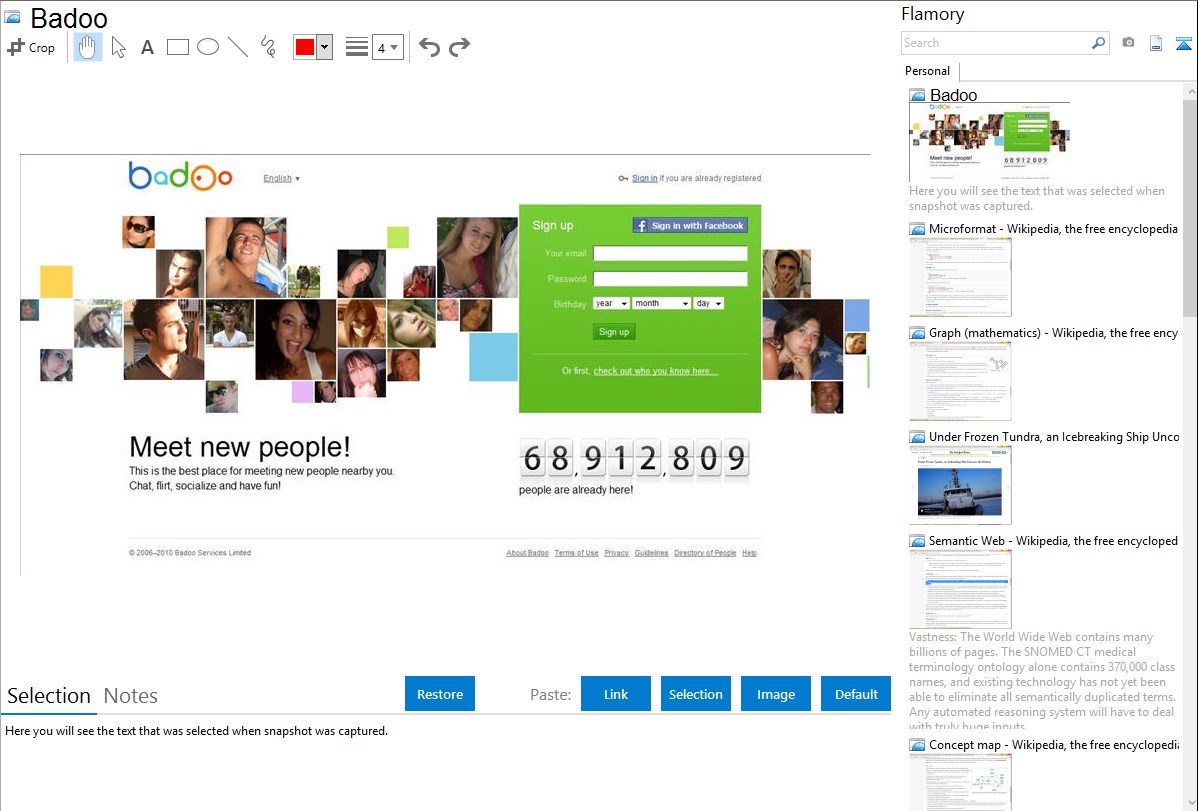Viewport: 1198px width, 811px height.
Task: Open the birthday month dropdown
Action: (x=662, y=303)
